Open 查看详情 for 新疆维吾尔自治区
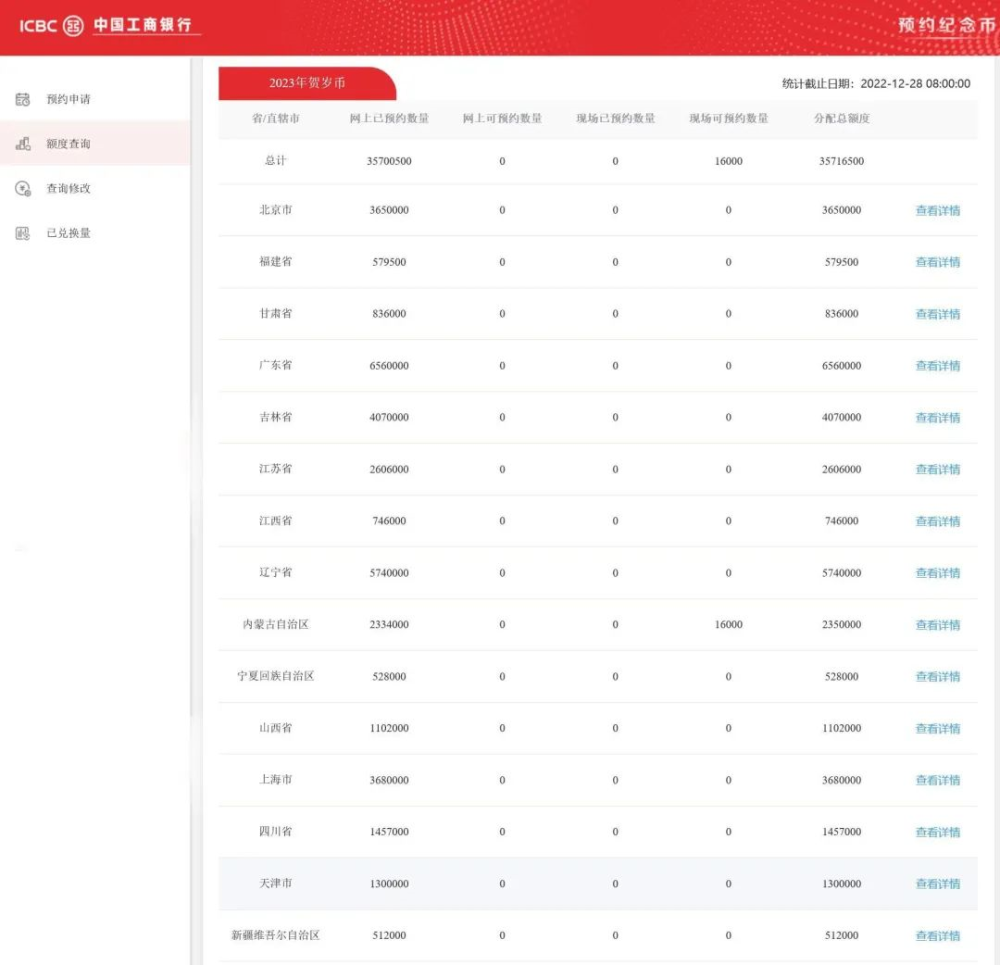Viewport: 1000px width, 965px height. [x=938, y=936]
